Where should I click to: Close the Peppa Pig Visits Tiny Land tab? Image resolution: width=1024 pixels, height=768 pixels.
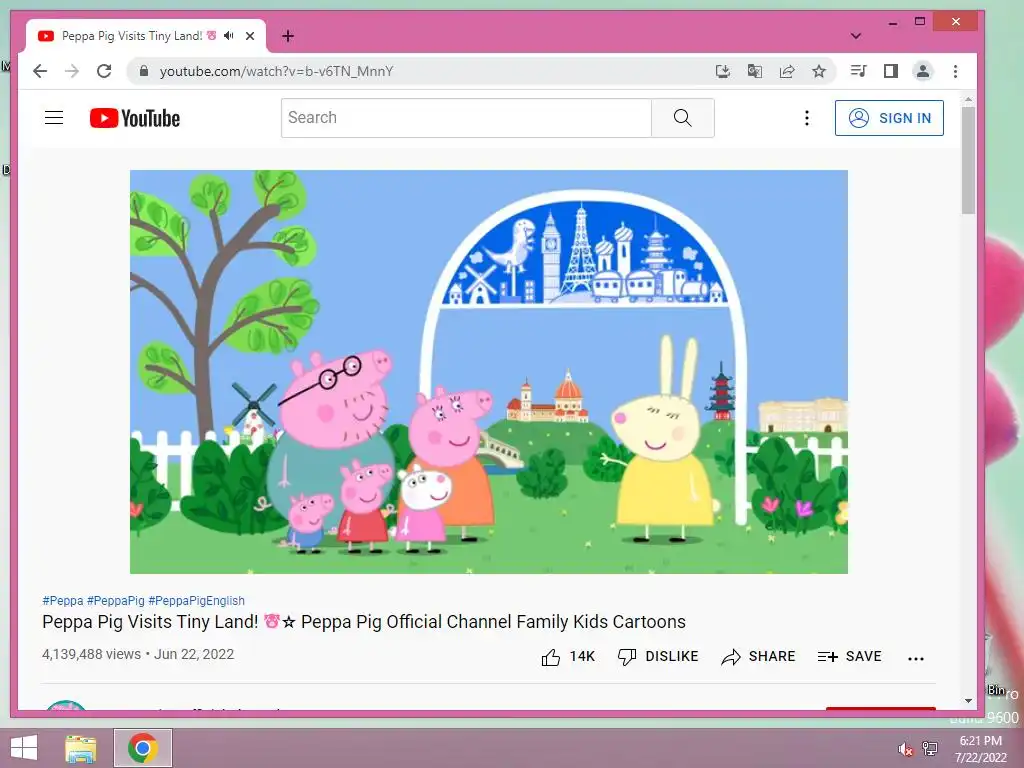249,36
